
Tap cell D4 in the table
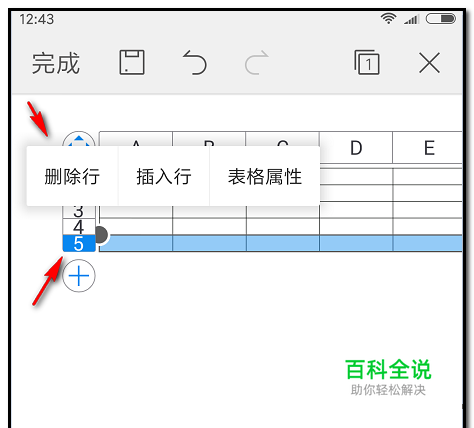click(x=356, y=227)
